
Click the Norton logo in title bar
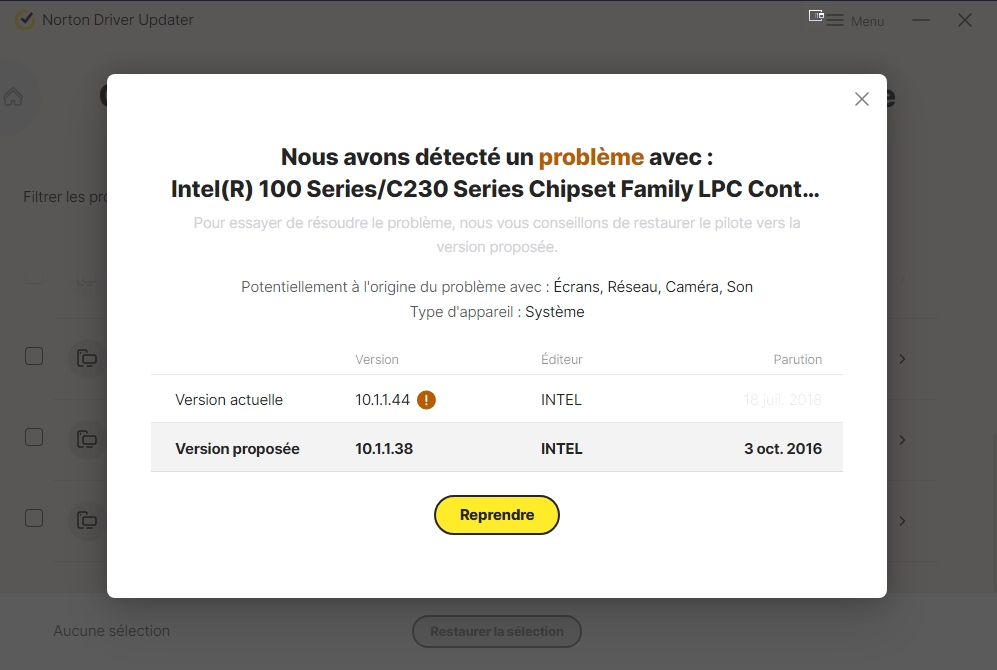[x=25, y=20]
